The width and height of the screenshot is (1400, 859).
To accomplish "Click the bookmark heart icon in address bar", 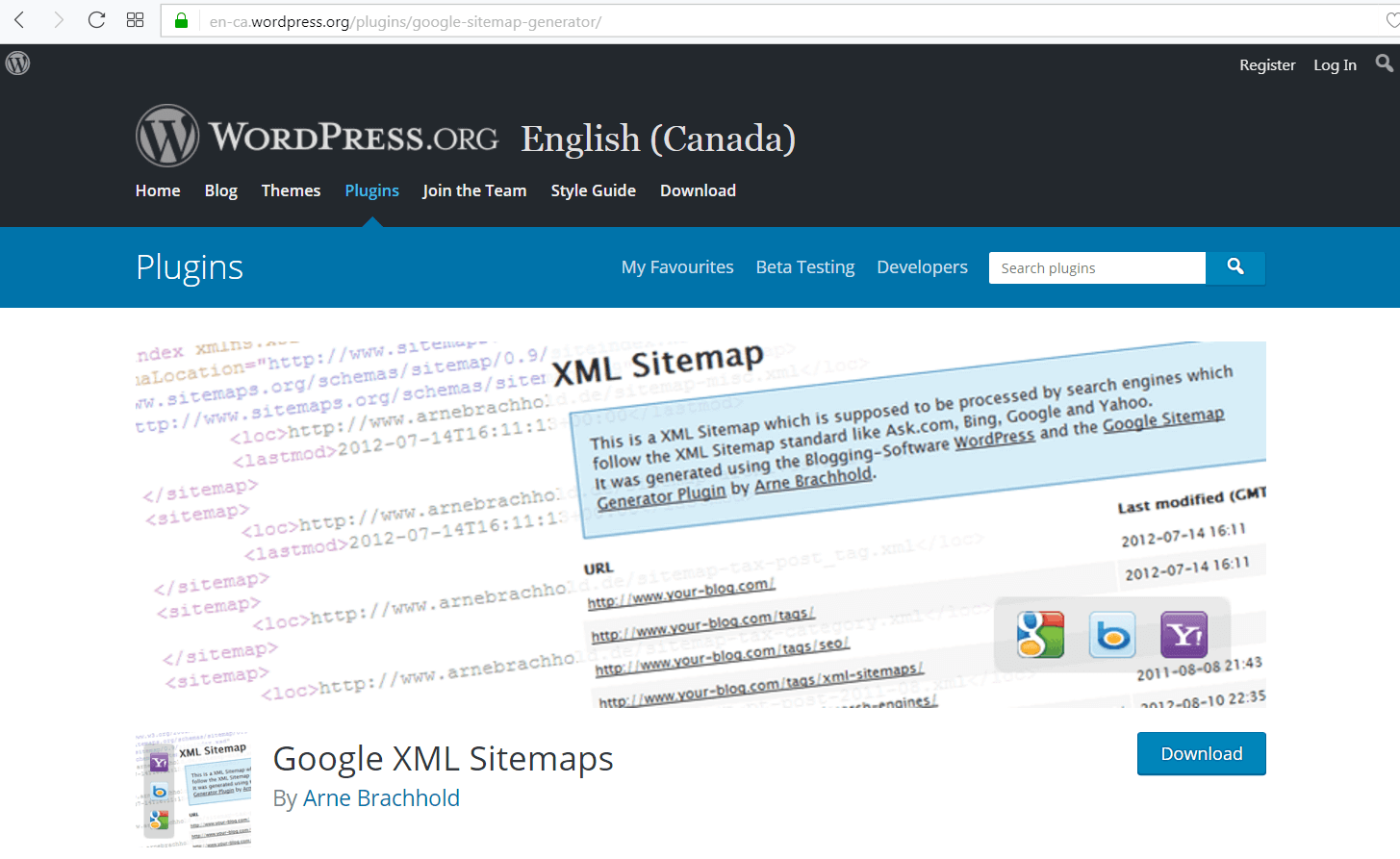I will coord(1392,20).
